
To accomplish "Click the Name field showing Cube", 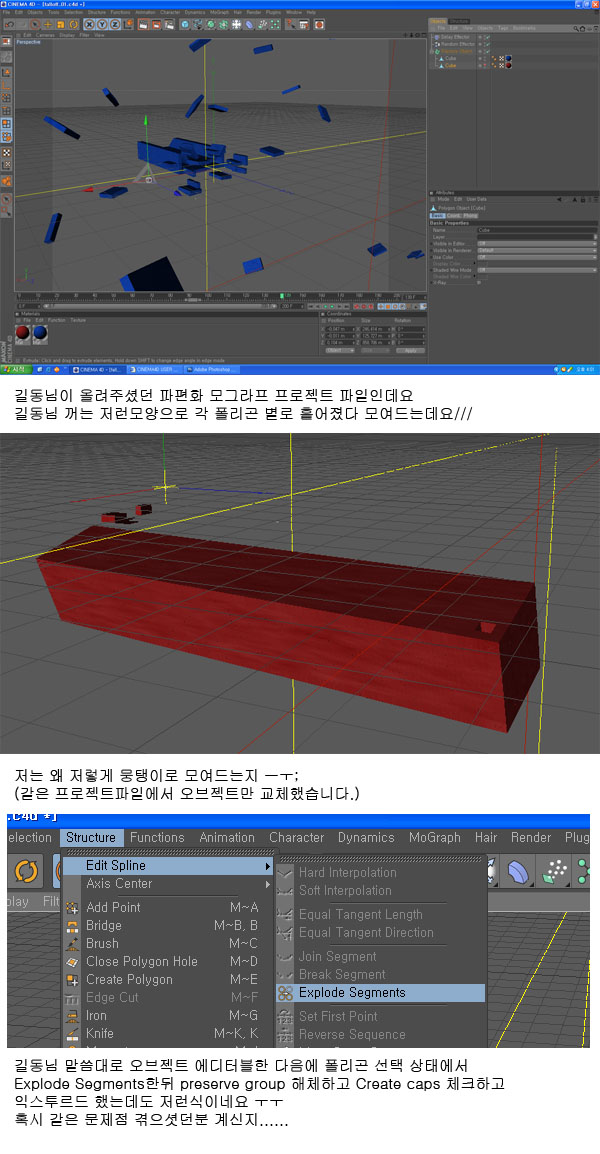I will pyautogui.click(x=537, y=230).
